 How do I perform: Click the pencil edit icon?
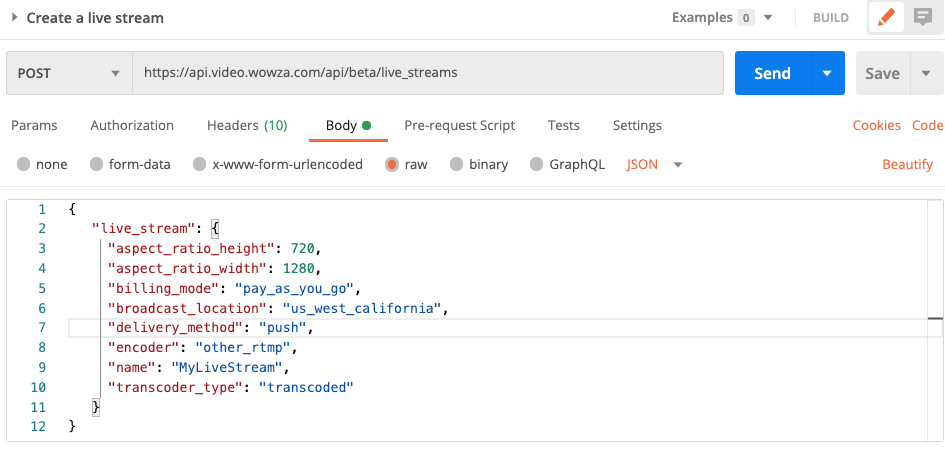point(885,17)
